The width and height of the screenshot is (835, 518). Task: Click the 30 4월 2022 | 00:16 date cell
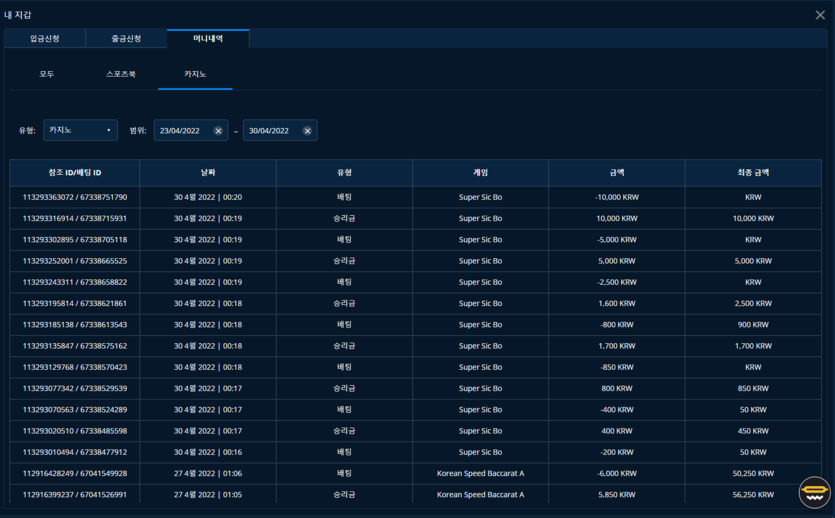(x=208, y=453)
